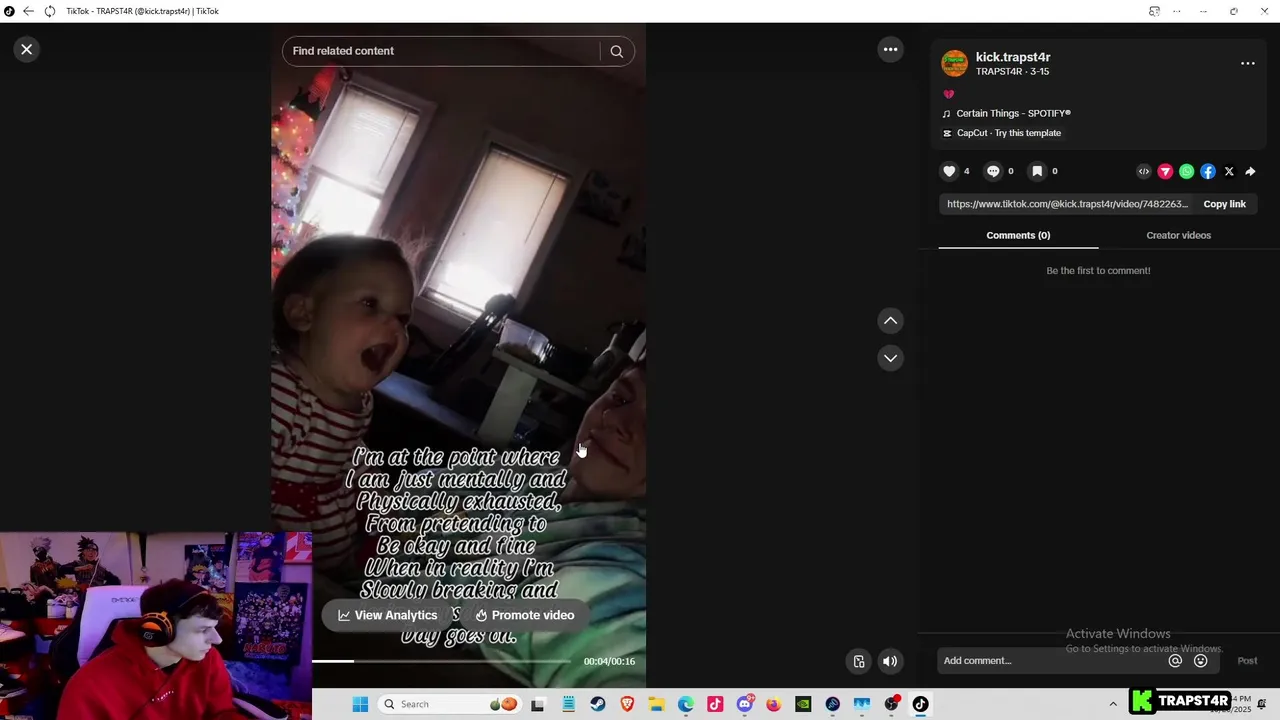Expand more share options arrow
The width and height of the screenshot is (1280, 720).
click(1250, 171)
